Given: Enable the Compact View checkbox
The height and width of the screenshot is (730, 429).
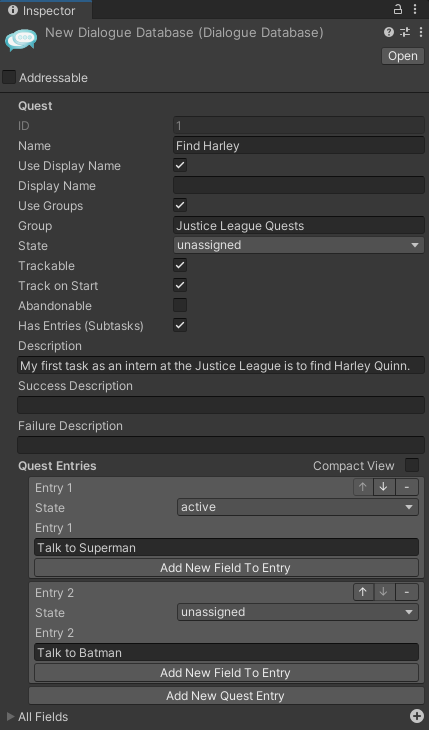Looking at the screenshot, I should [x=412, y=465].
